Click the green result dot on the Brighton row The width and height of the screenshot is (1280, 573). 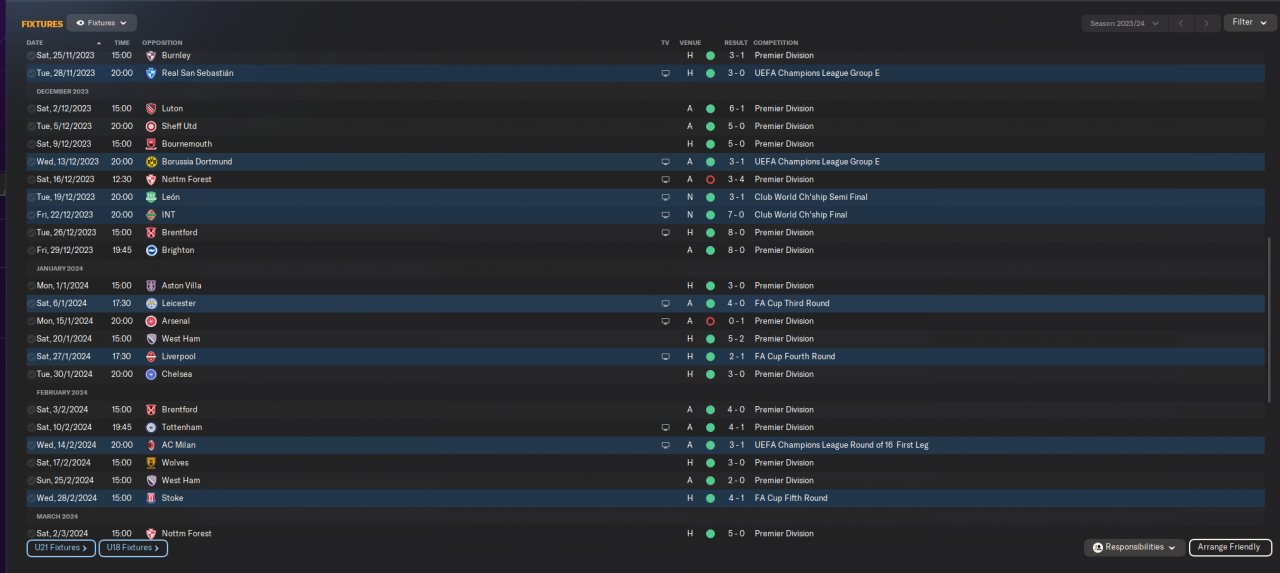(x=710, y=250)
